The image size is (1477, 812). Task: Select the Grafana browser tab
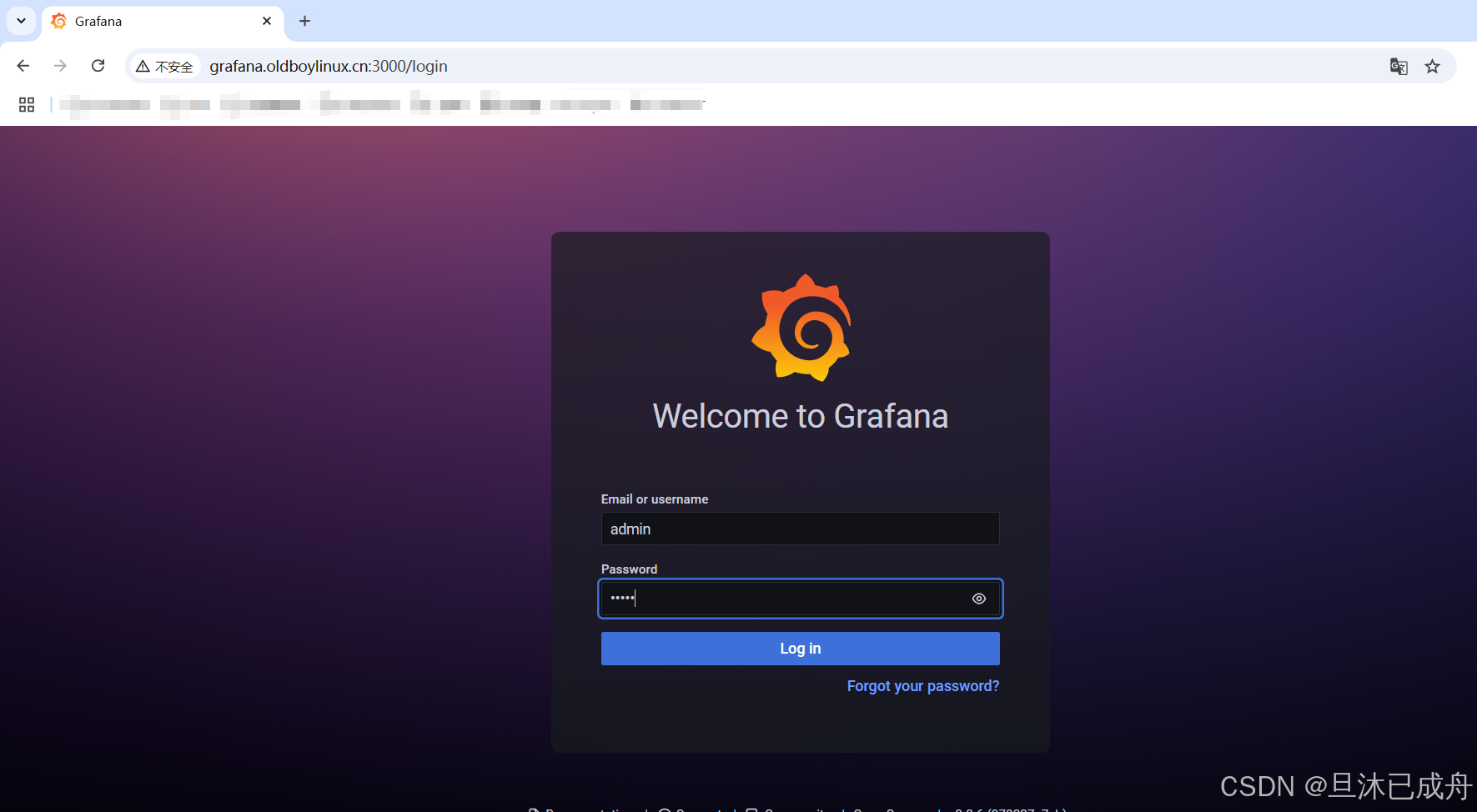(x=163, y=22)
